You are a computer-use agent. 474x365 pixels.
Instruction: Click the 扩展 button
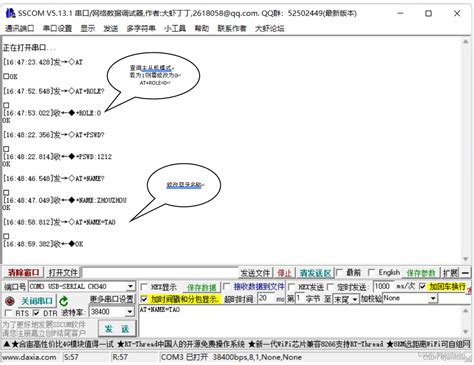point(450,273)
